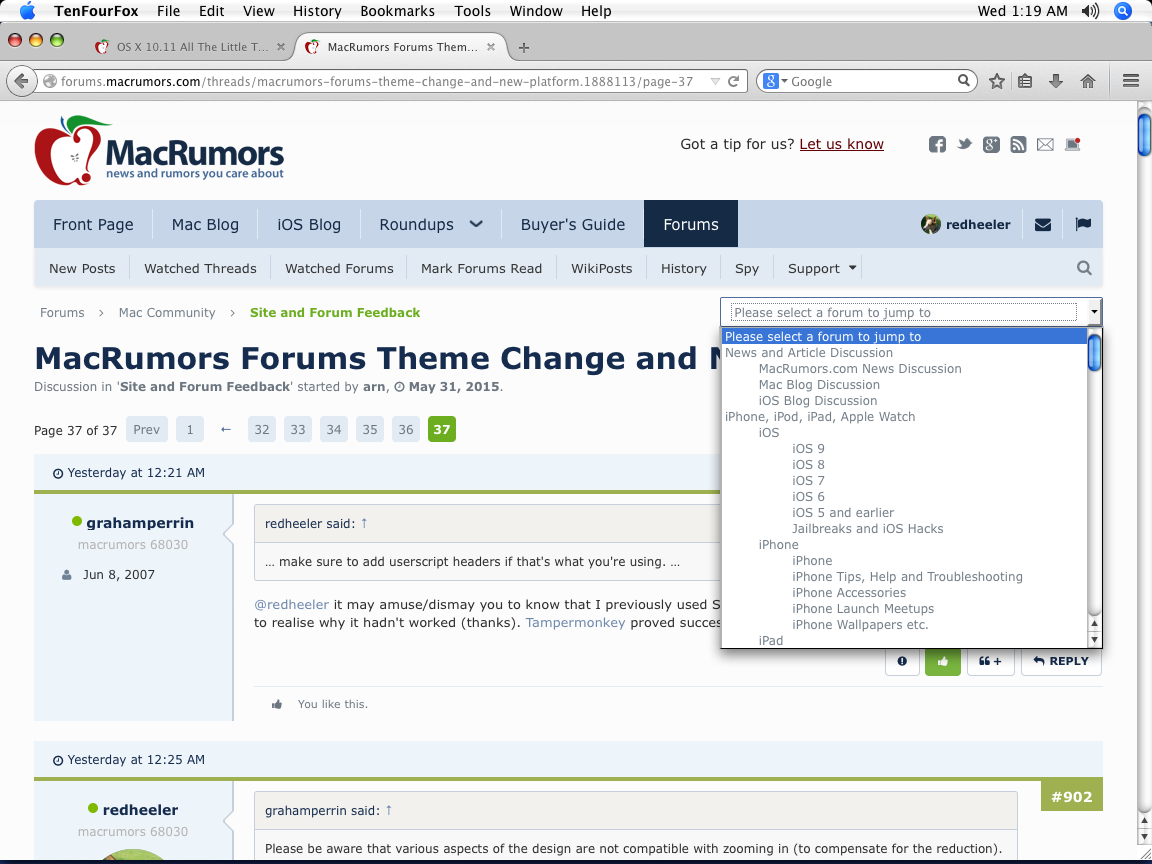Toggle the green like thumbs-up button
This screenshot has width=1152, height=864.
click(943, 661)
